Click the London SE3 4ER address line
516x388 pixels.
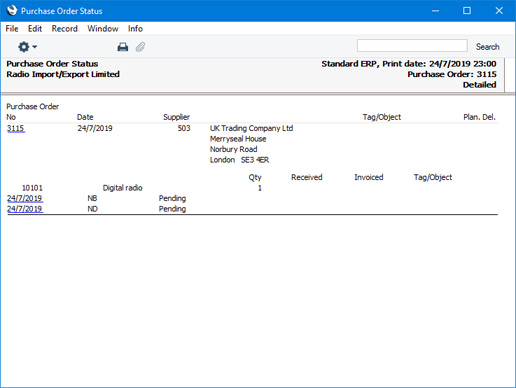(239, 160)
